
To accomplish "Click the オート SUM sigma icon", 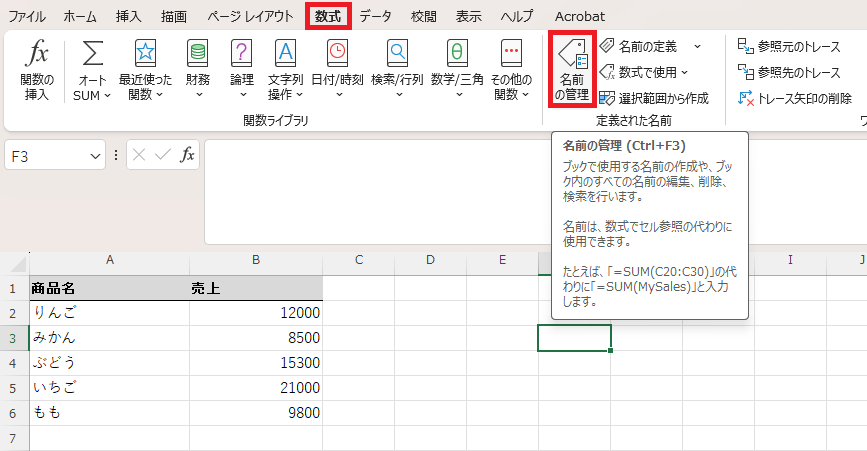I will [92, 54].
